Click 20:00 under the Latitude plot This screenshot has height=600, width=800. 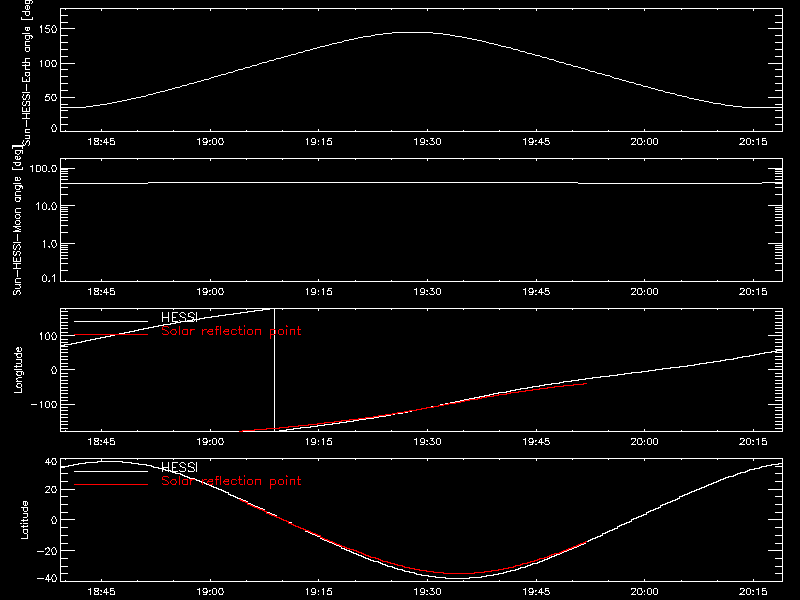(644, 592)
